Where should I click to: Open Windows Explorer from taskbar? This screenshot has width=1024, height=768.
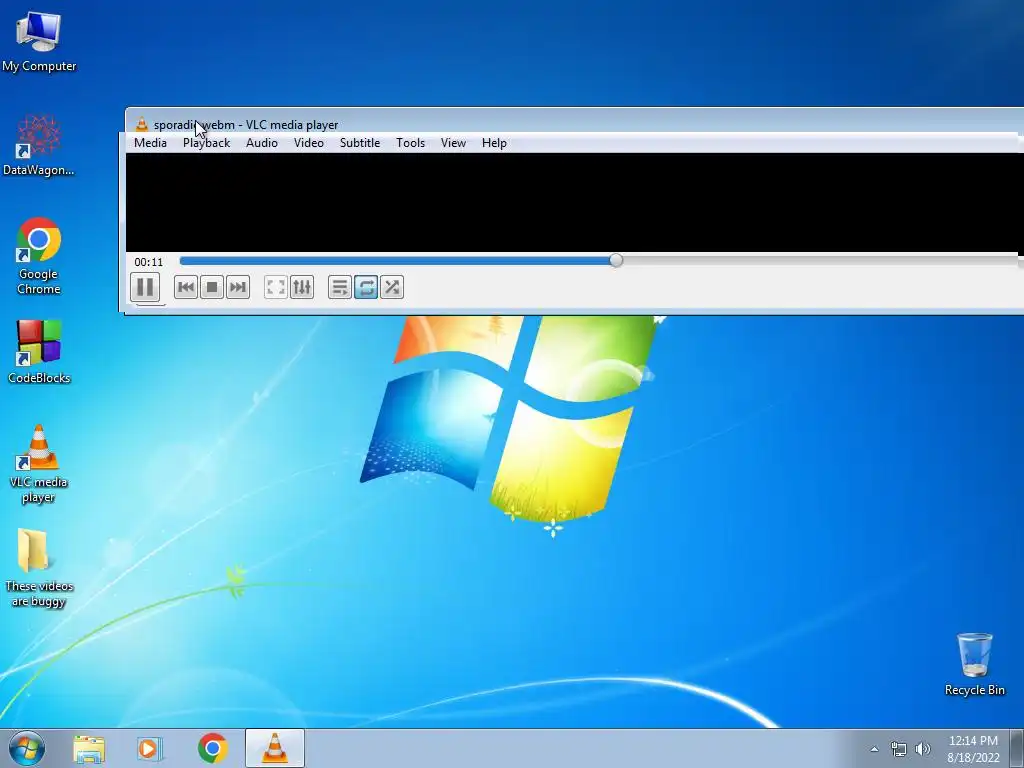(x=89, y=748)
